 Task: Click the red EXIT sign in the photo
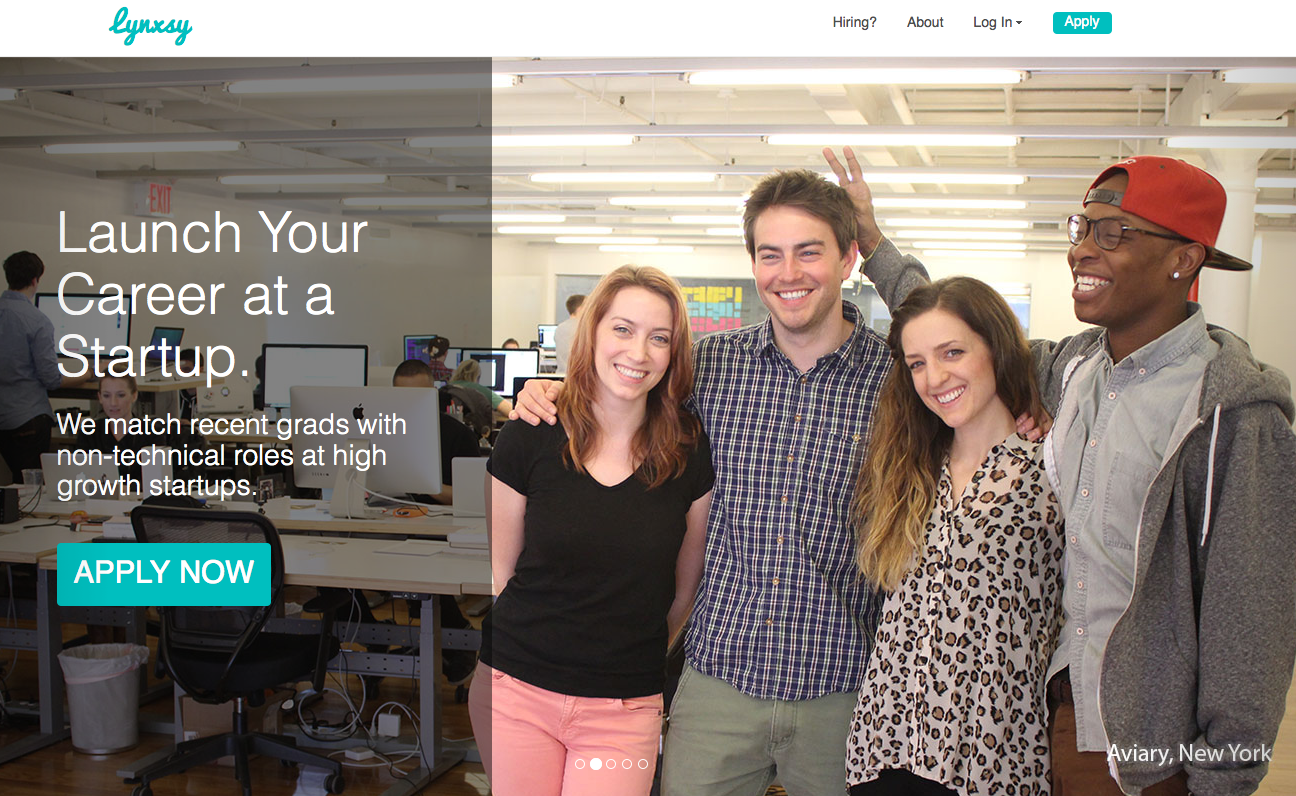tap(155, 198)
